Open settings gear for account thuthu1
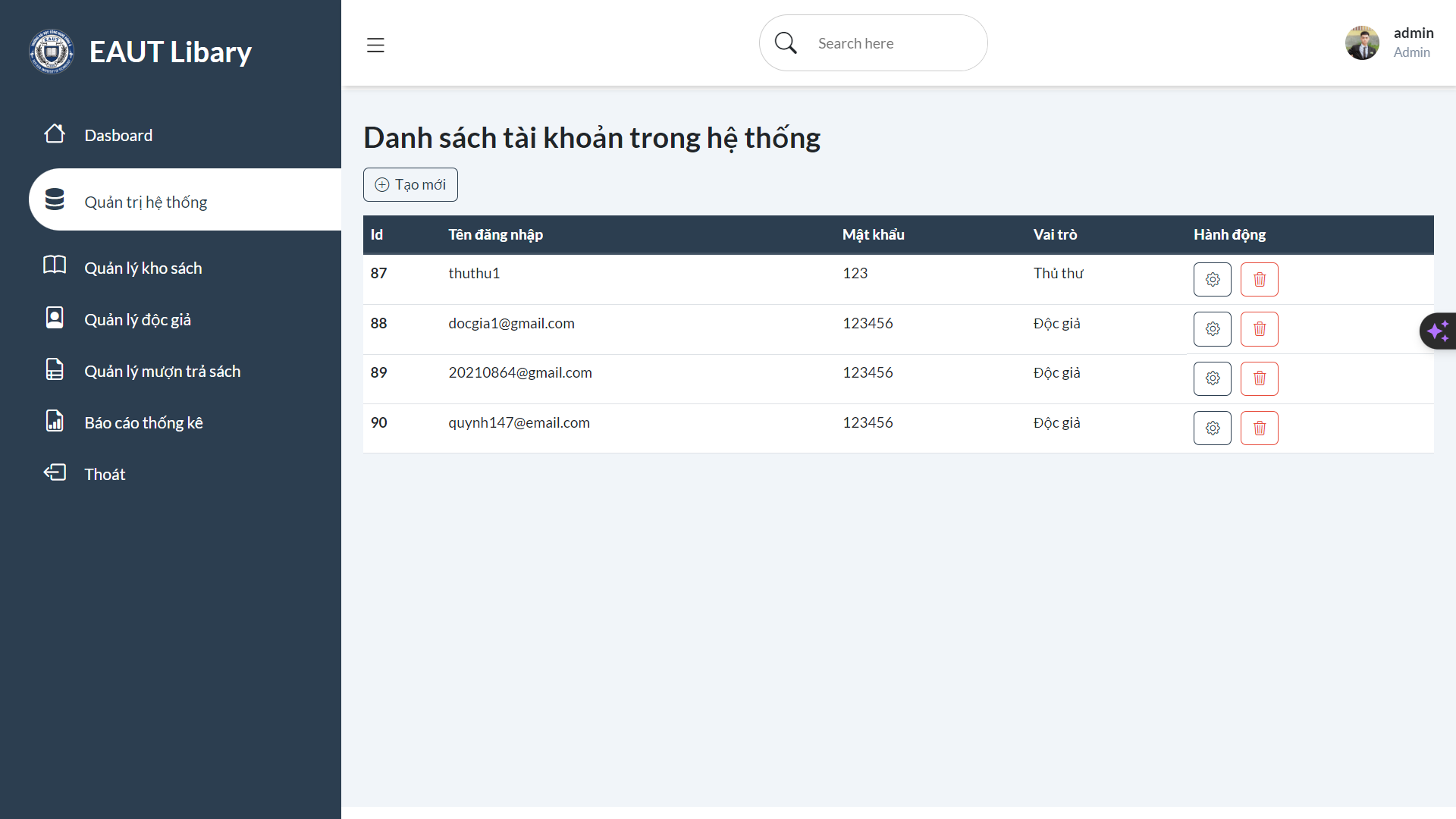 pos(1212,279)
